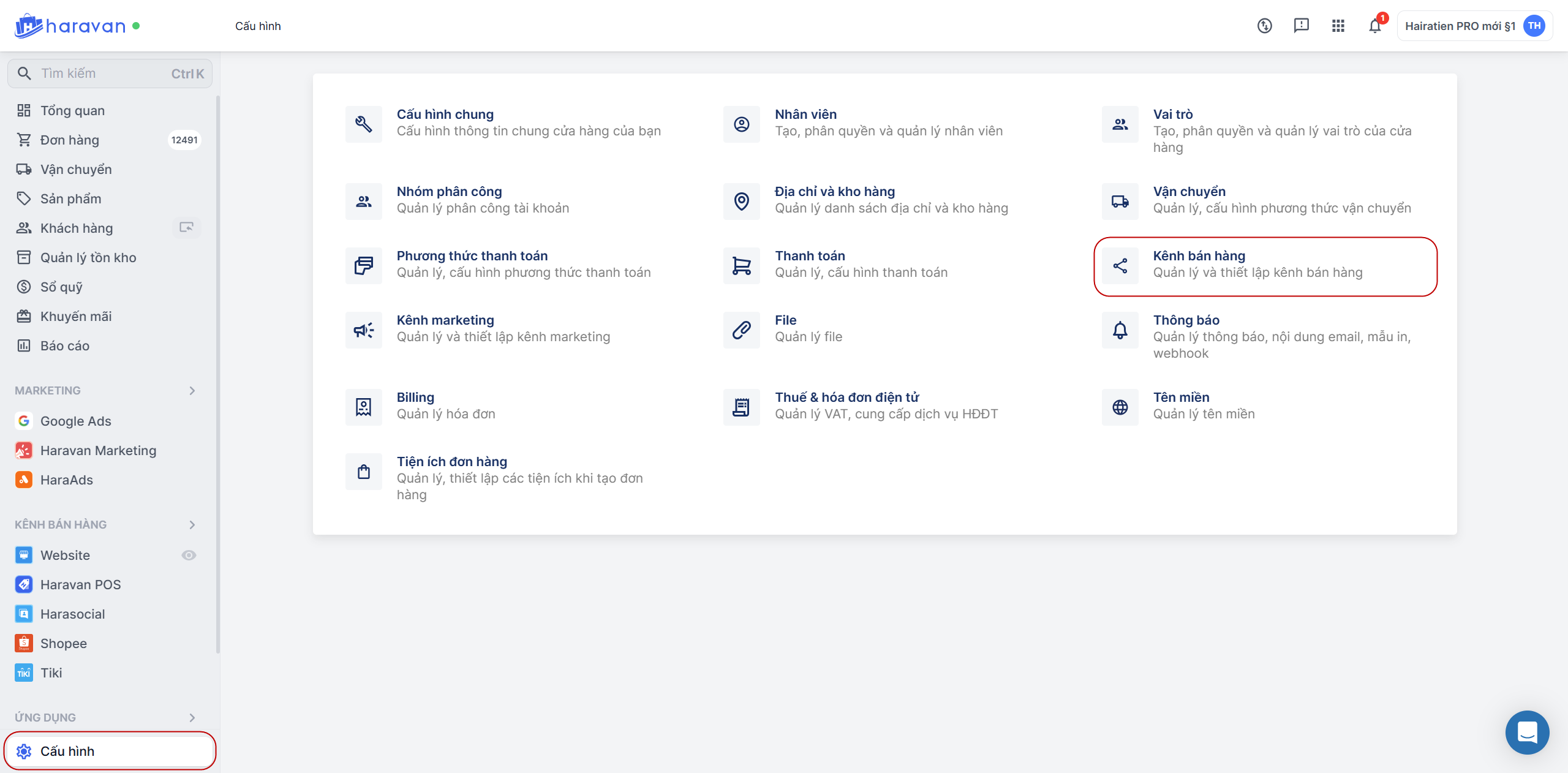The image size is (1568, 773).
Task: Open Thuế & hóa đơn điện tử settings
Action: (x=846, y=398)
